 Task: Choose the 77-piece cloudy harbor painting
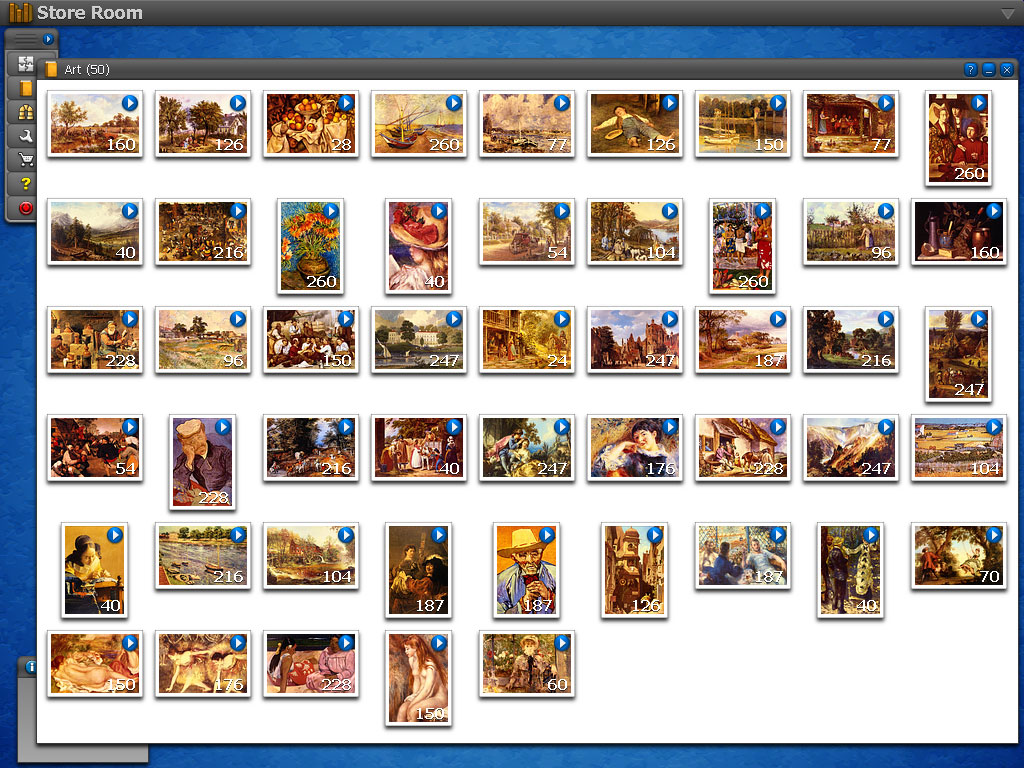(x=526, y=123)
